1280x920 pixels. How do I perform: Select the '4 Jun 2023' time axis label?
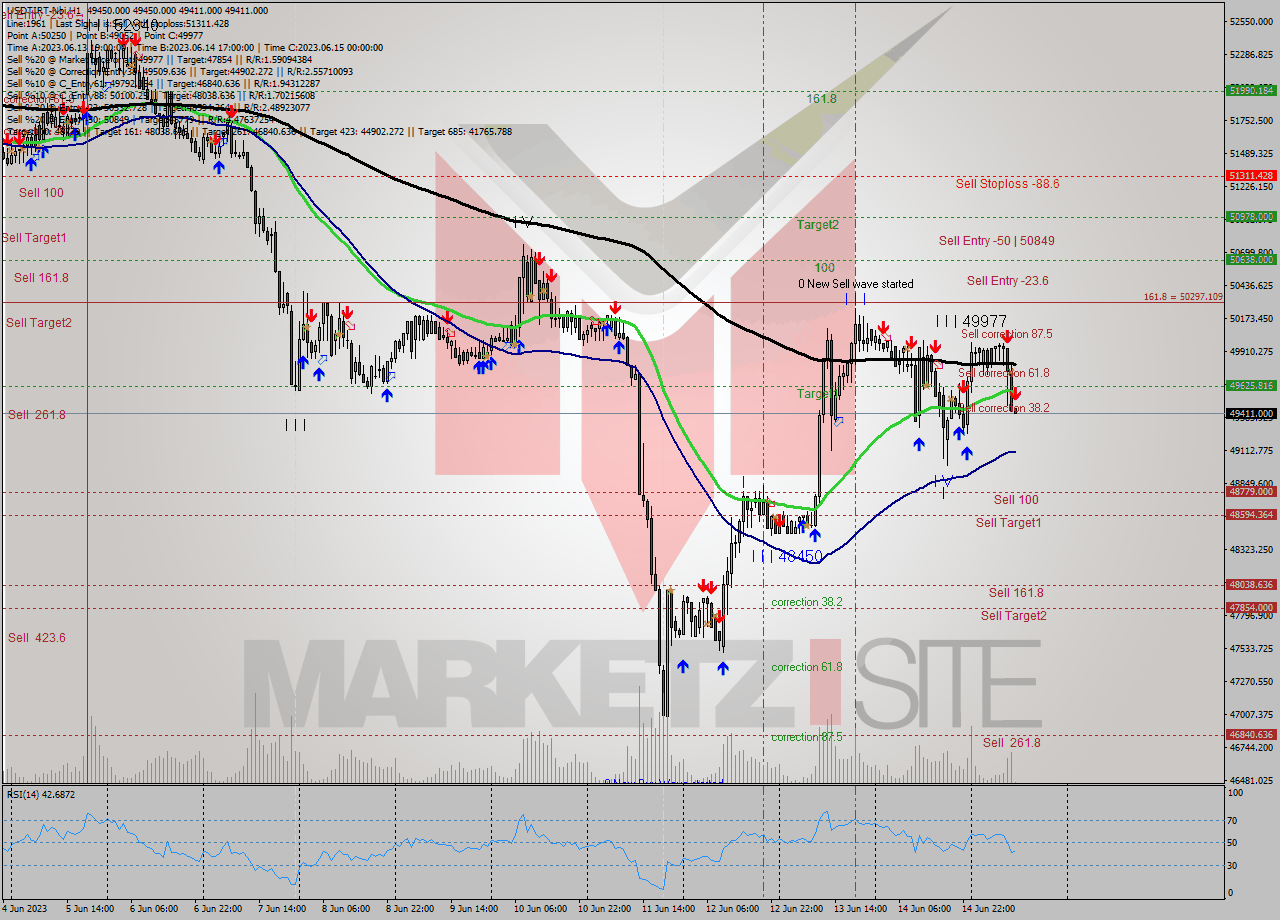tap(25, 909)
